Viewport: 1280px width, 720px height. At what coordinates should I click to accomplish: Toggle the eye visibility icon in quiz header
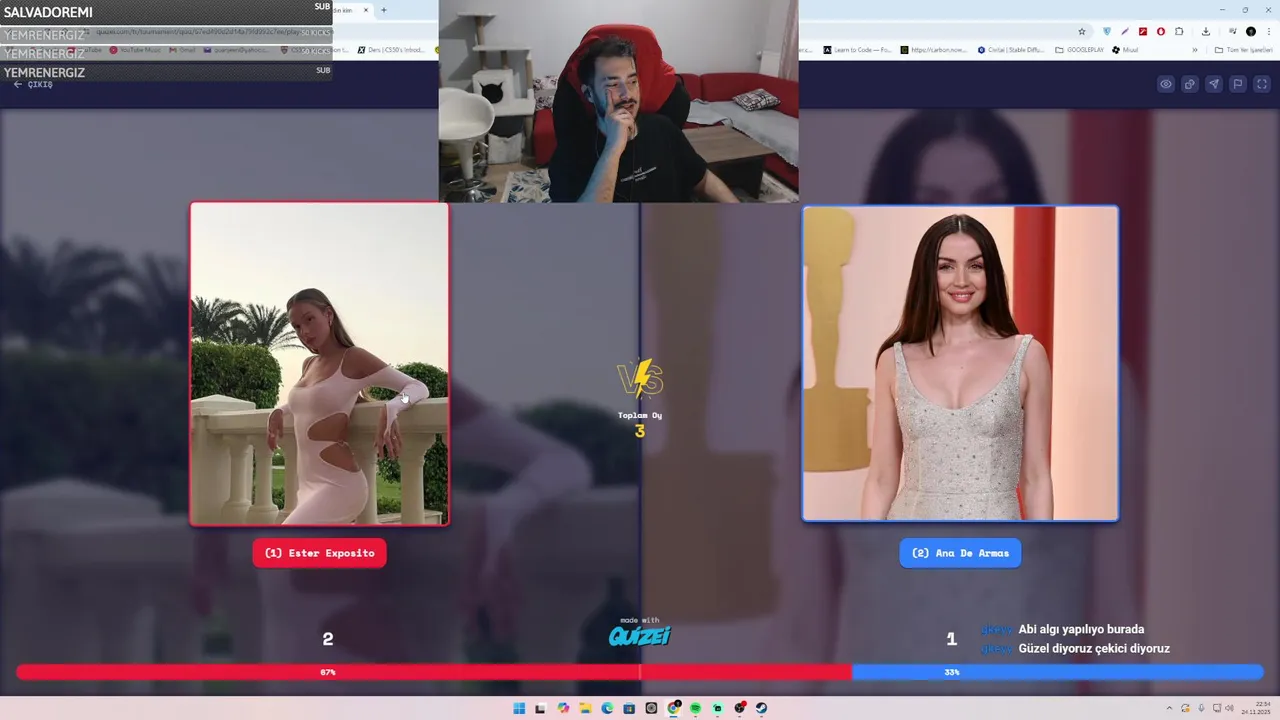[1166, 84]
